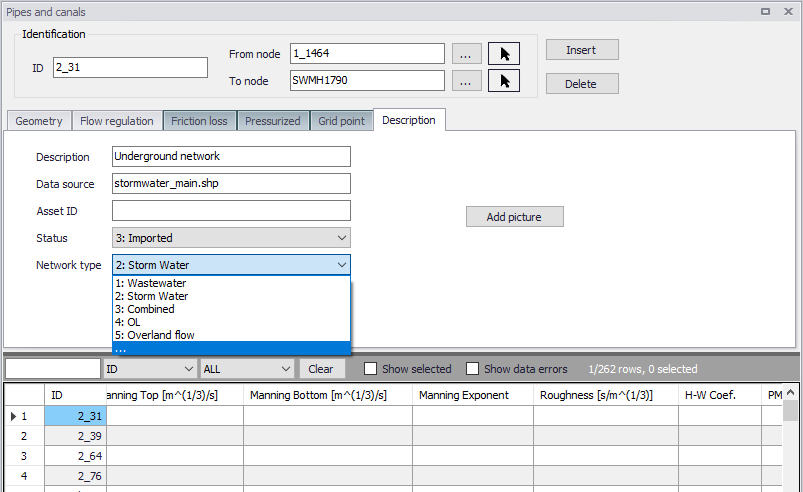Click the ID column header in the table
This screenshot has width=803, height=492.
75,395
